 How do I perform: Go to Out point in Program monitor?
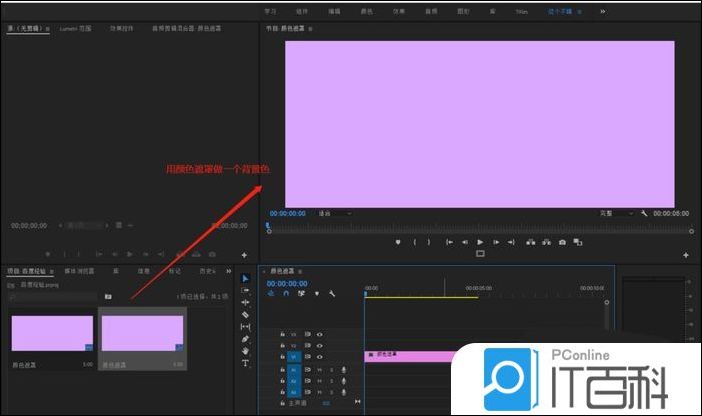[511, 242]
